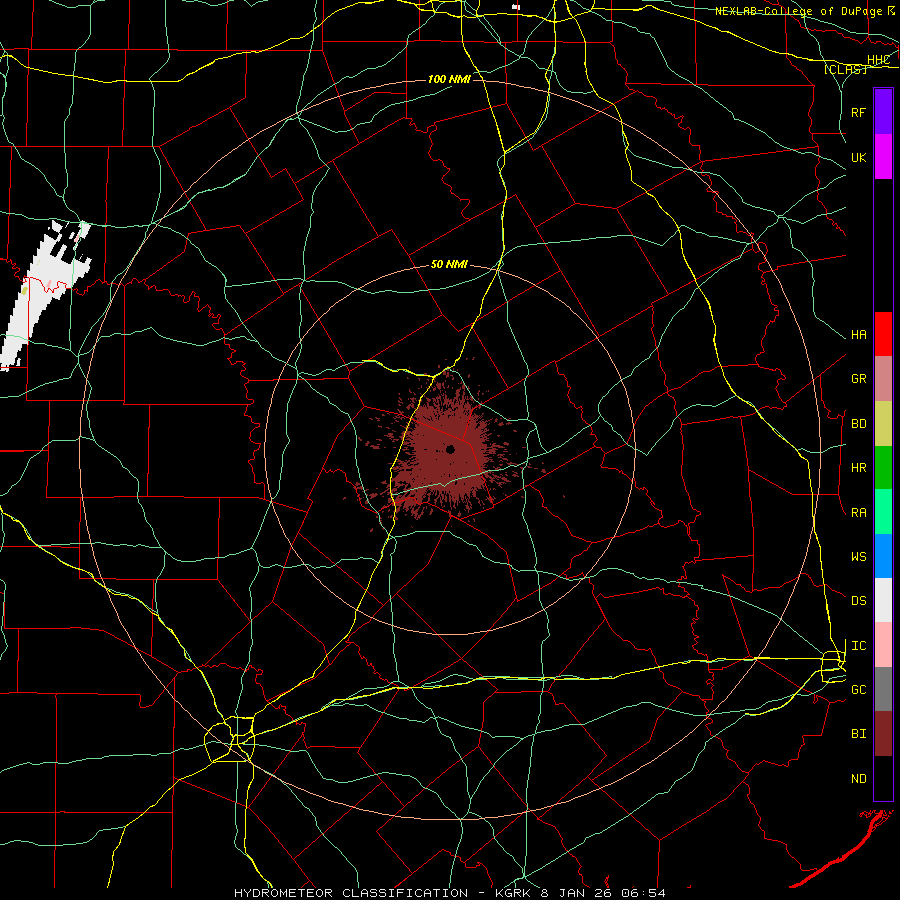Click the DS legend label
The width and height of the screenshot is (900, 900).
coord(859,601)
